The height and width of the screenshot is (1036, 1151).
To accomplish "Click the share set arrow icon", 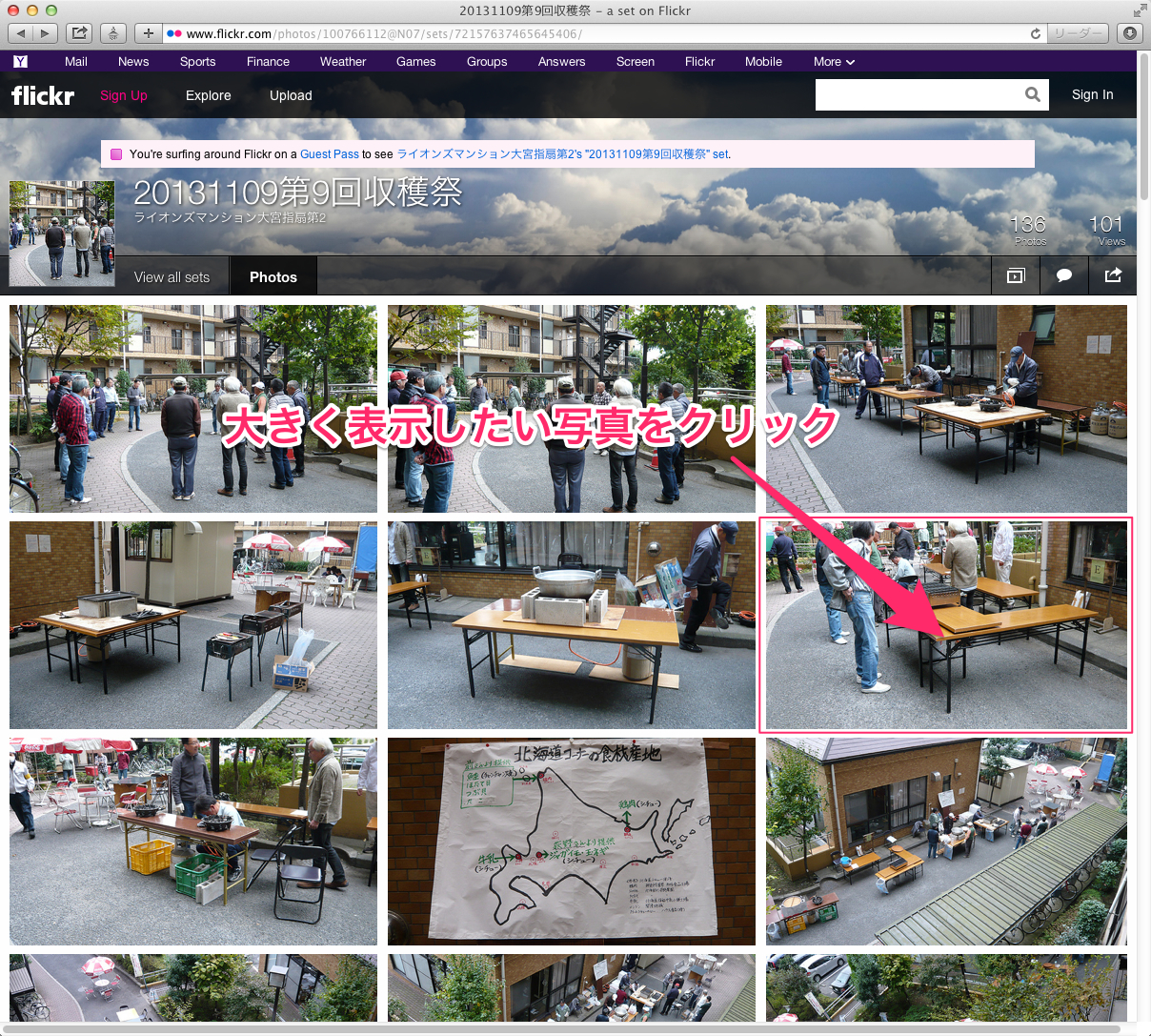I will [1113, 276].
